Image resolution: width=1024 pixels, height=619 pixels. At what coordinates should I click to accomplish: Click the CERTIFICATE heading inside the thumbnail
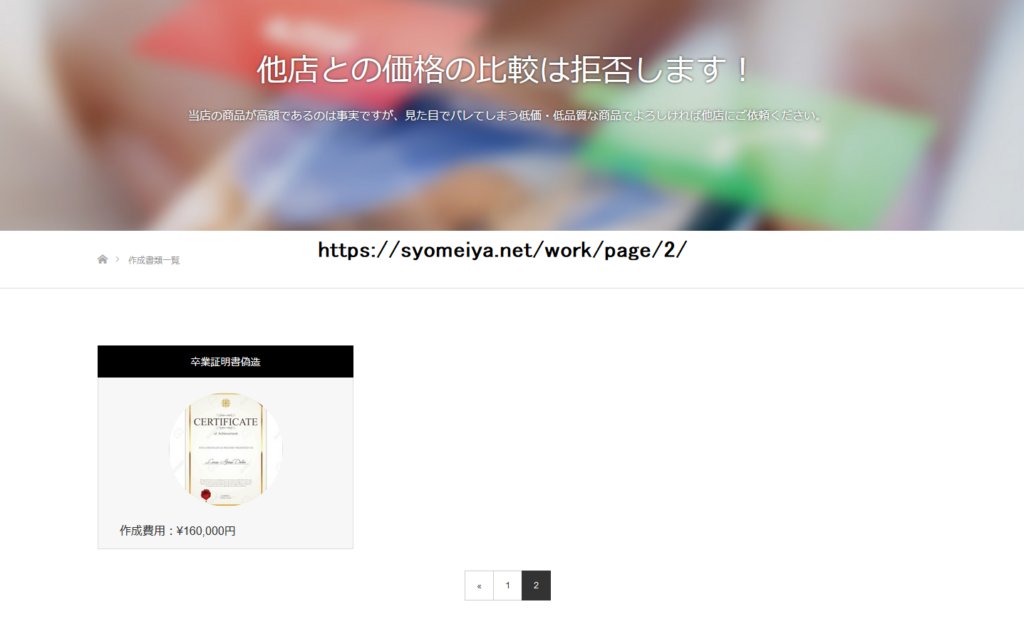(x=225, y=421)
